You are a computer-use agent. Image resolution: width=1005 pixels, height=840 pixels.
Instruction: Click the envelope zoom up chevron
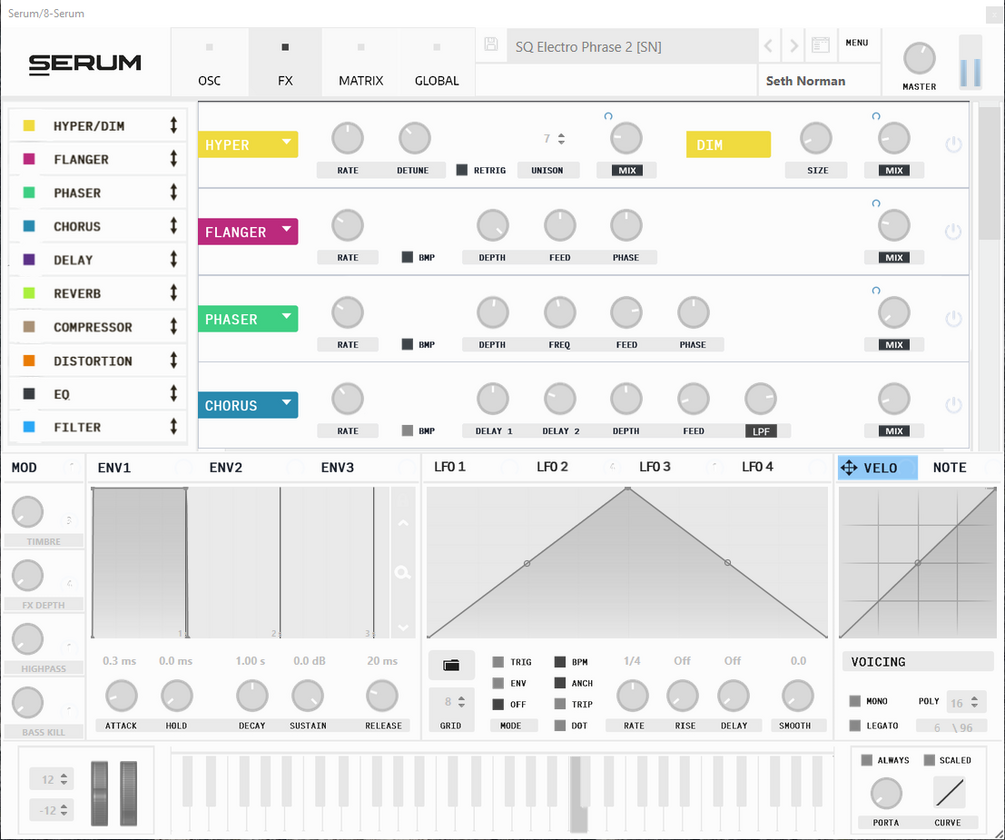click(403, 523)
